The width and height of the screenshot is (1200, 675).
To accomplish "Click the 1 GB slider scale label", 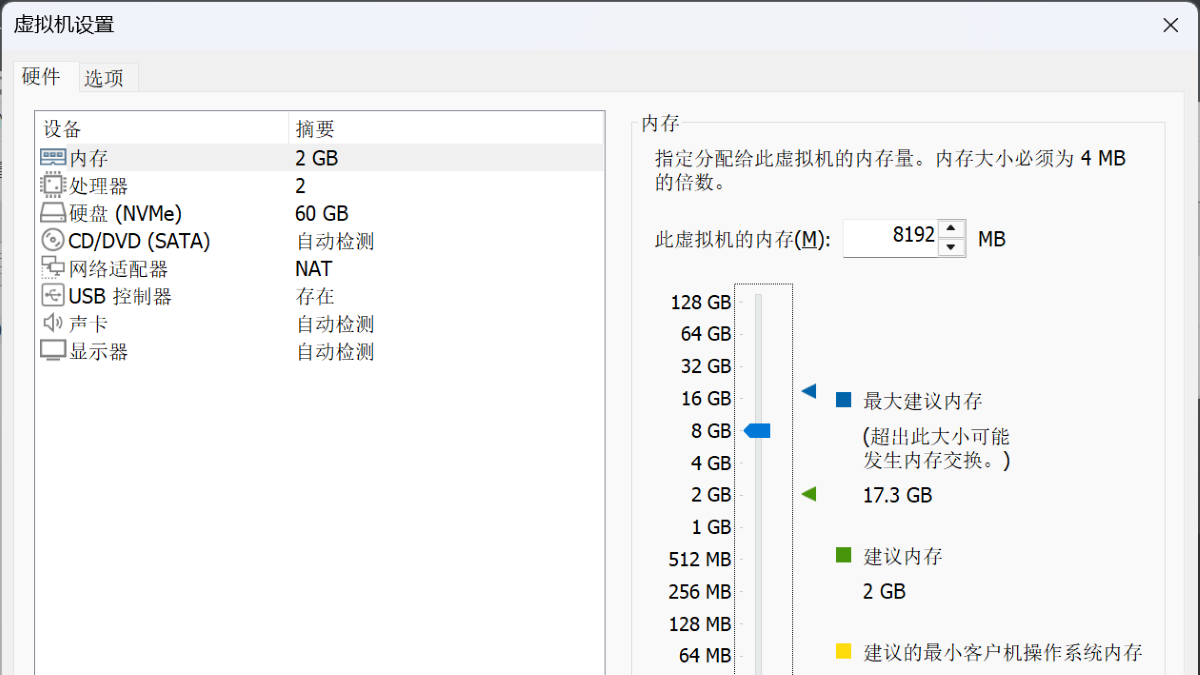I will (711, 527).
